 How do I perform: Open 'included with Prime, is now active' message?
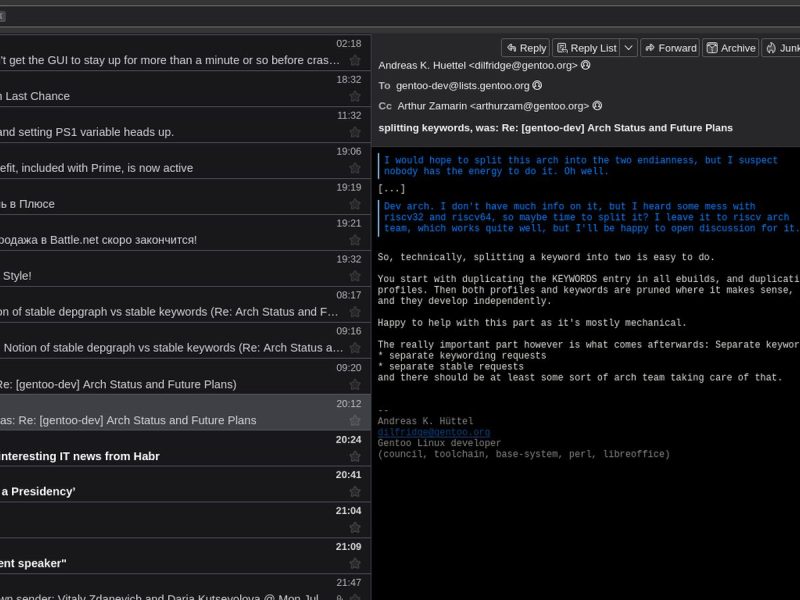coord(185,161)
